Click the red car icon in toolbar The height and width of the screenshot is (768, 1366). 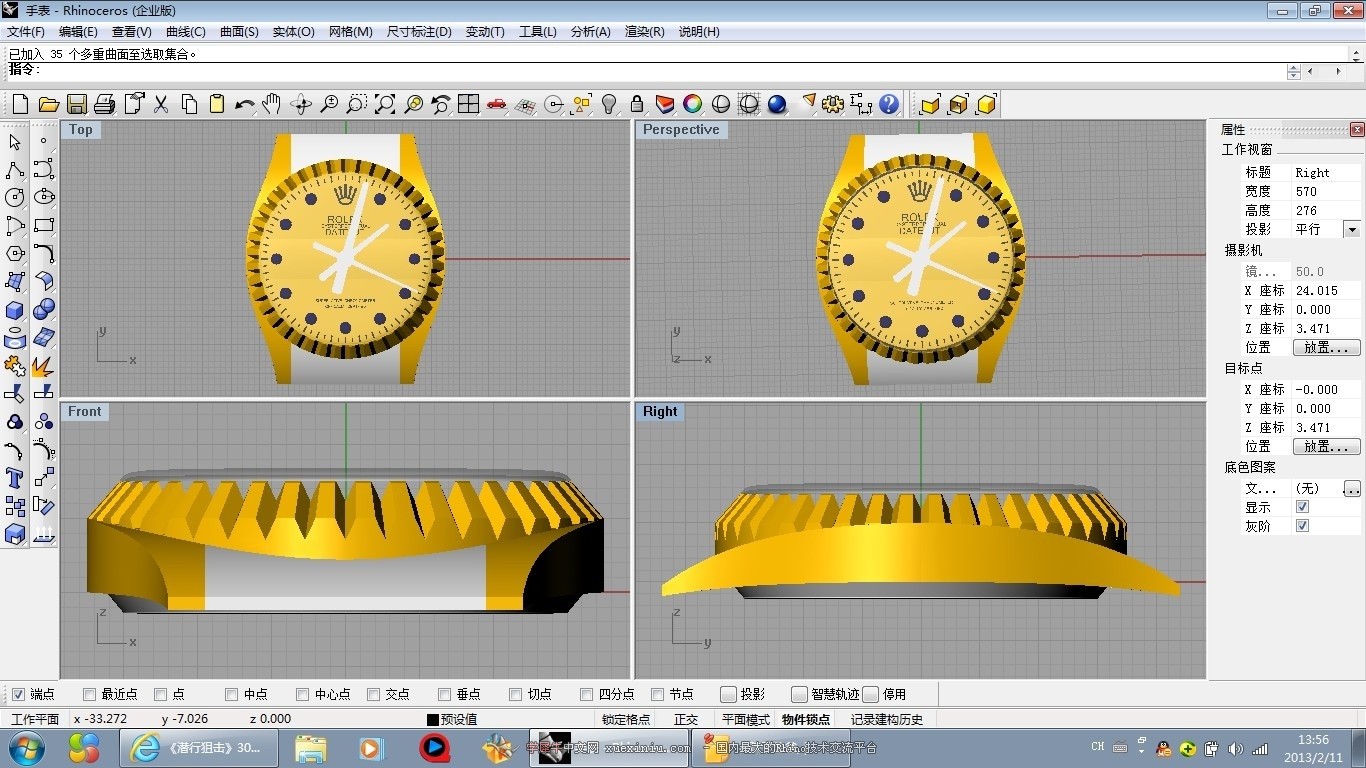coord(496,104)
